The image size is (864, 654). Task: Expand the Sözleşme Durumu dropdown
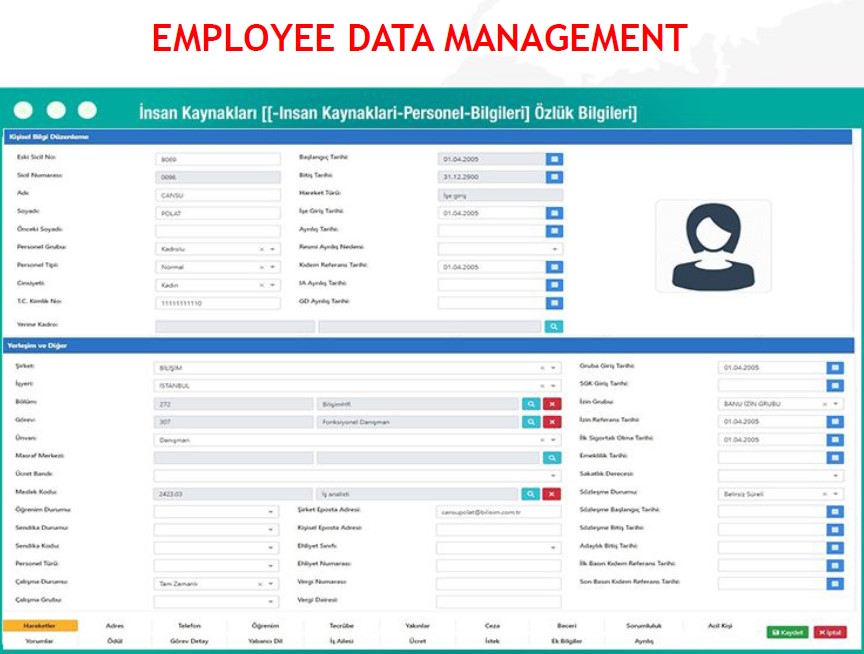tap(836, 494)
